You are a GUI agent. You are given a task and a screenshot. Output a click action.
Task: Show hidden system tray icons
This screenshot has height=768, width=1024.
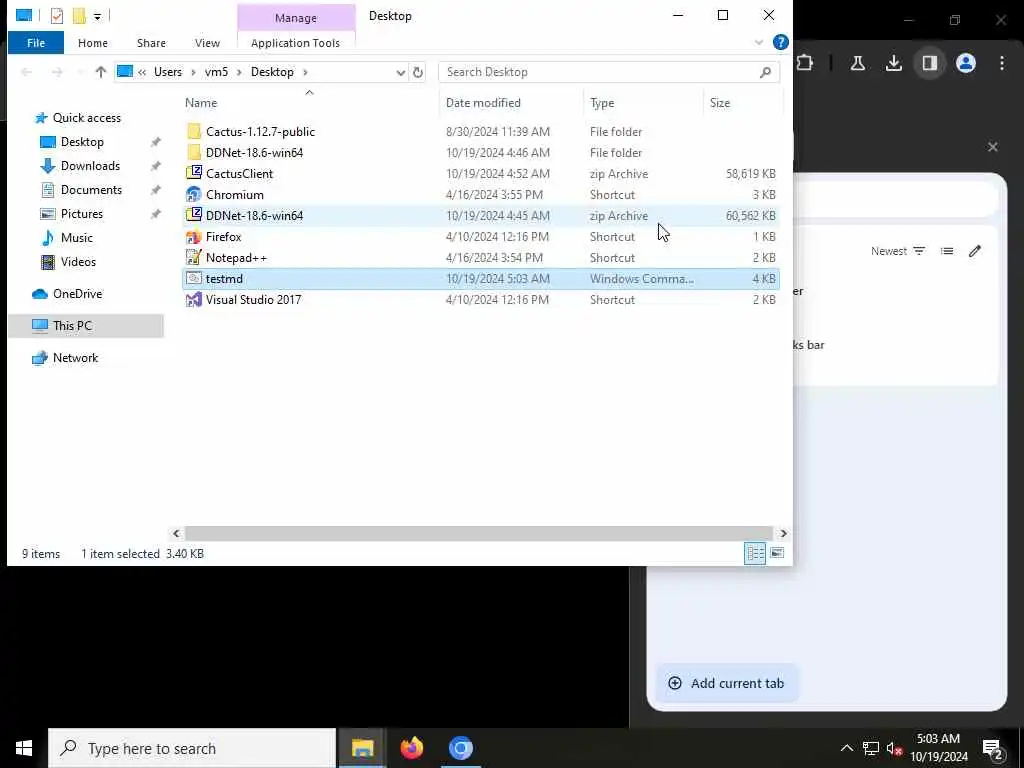coord(846,748)
